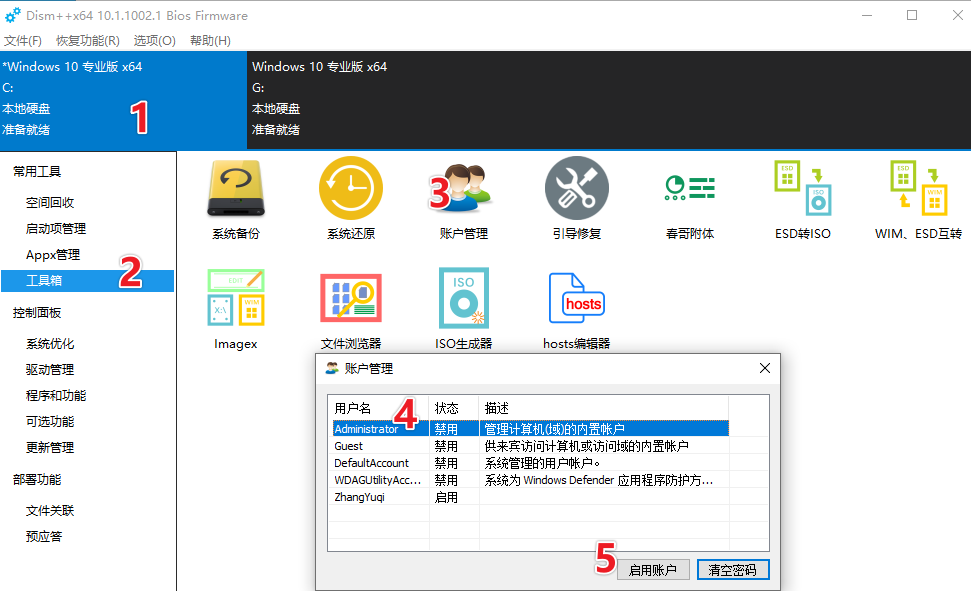Viewport: 971px width, 591px height.
Task: Click WDAGUtilityAcc description 系统为 Windows Defender
Action: 599,480
